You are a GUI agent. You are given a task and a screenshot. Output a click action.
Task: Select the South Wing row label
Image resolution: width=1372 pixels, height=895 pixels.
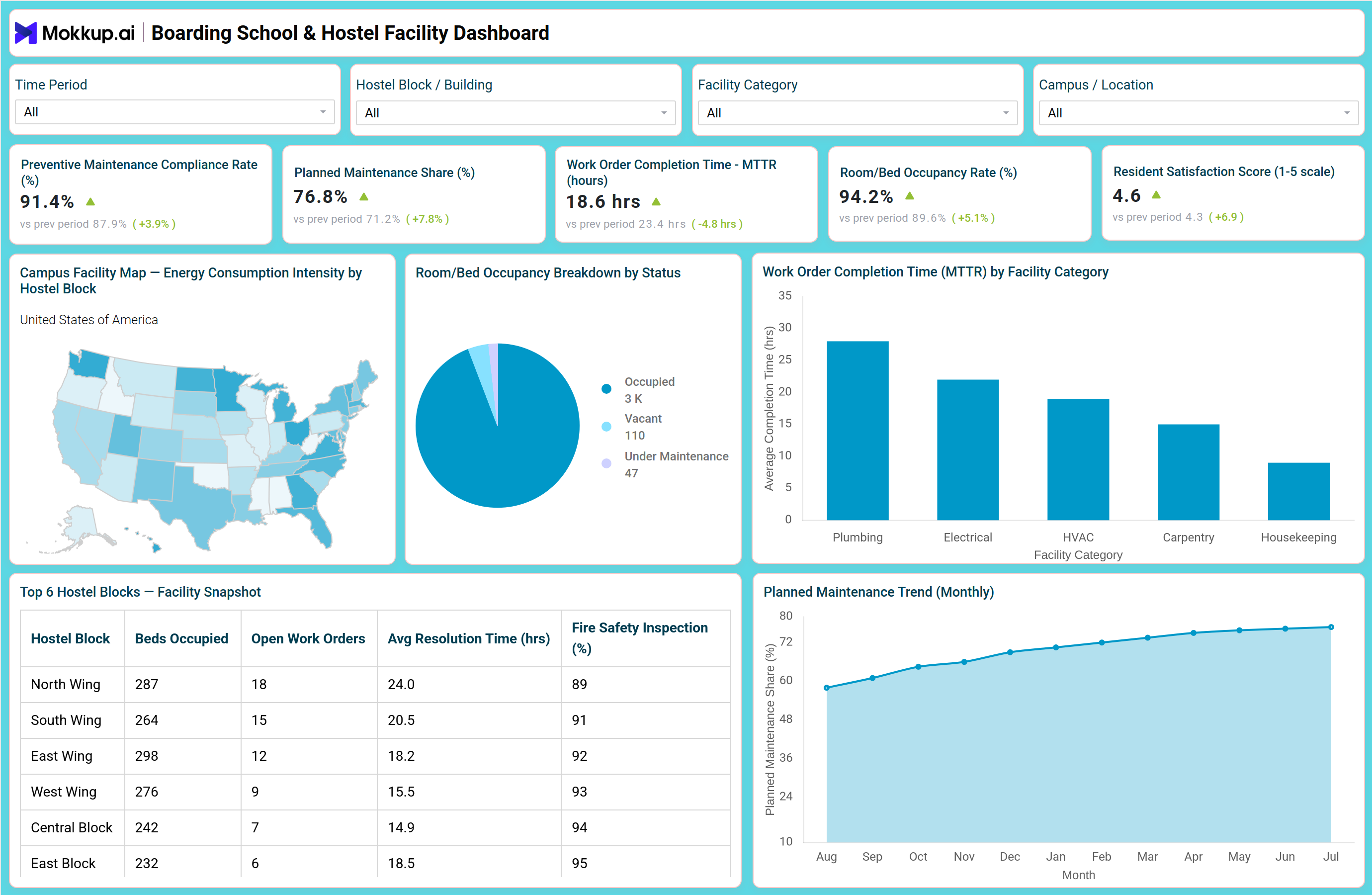66,719
